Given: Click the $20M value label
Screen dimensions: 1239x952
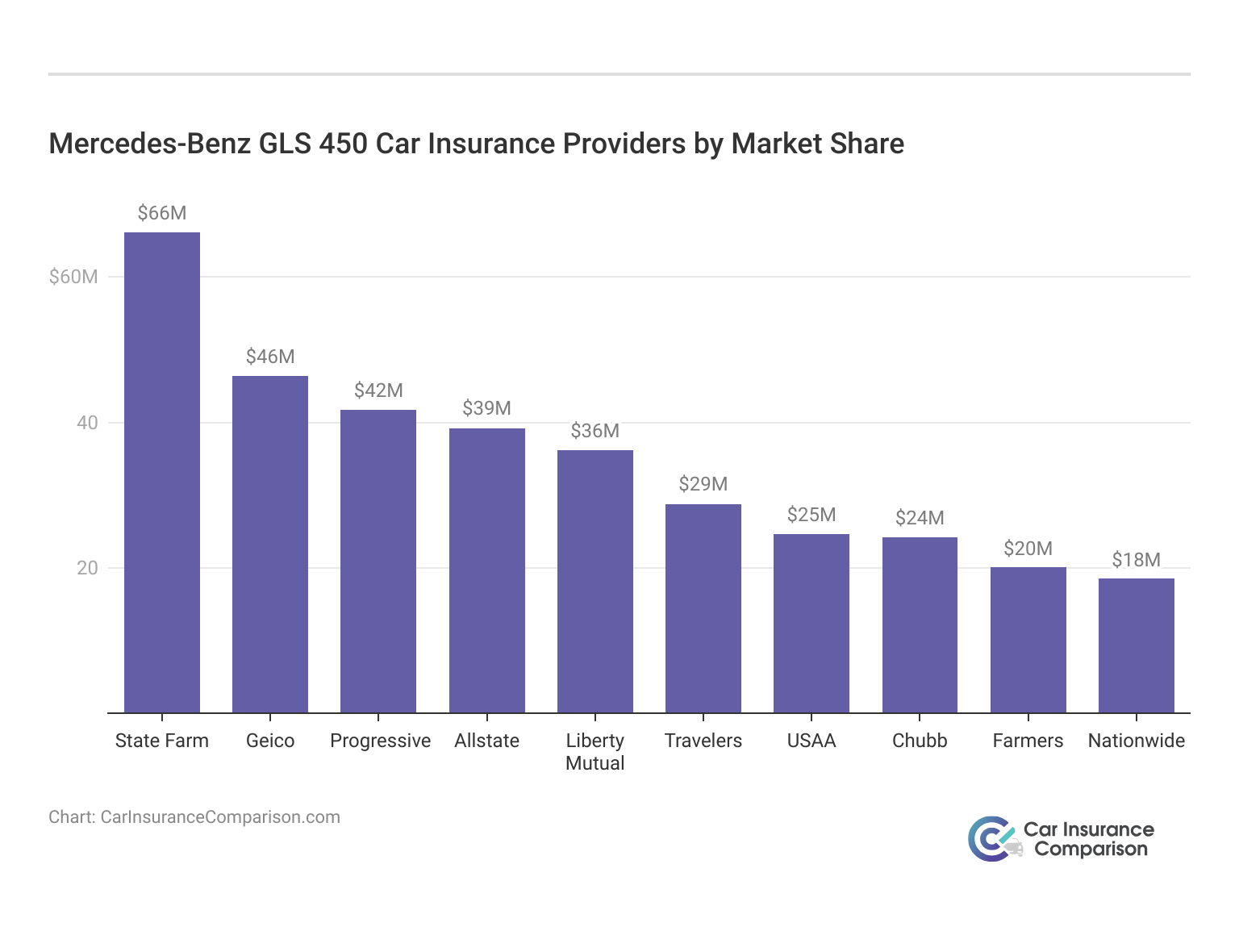Looking at the screenshot, I should (x=1028, y=549).
